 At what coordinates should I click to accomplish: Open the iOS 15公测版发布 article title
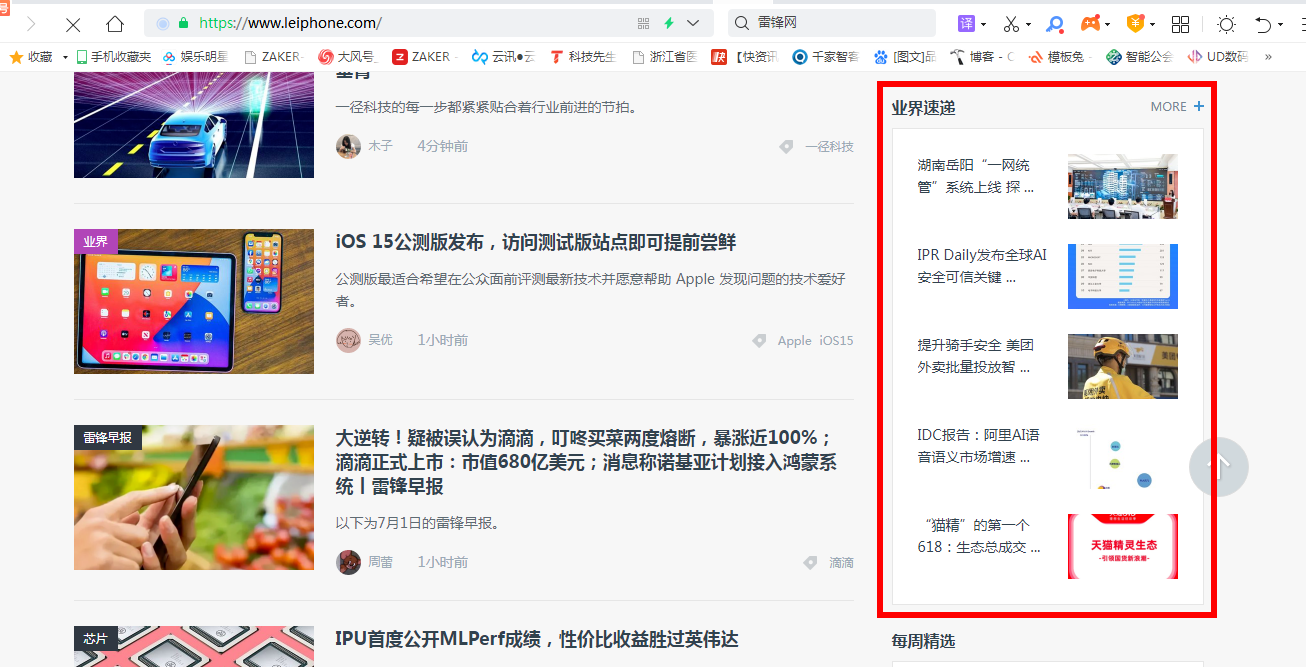pos(536,242)
